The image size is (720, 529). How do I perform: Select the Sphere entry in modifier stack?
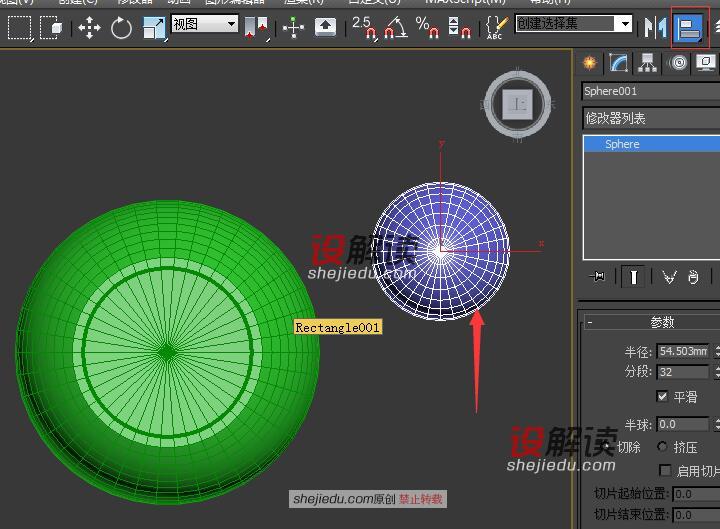point(652,144)
